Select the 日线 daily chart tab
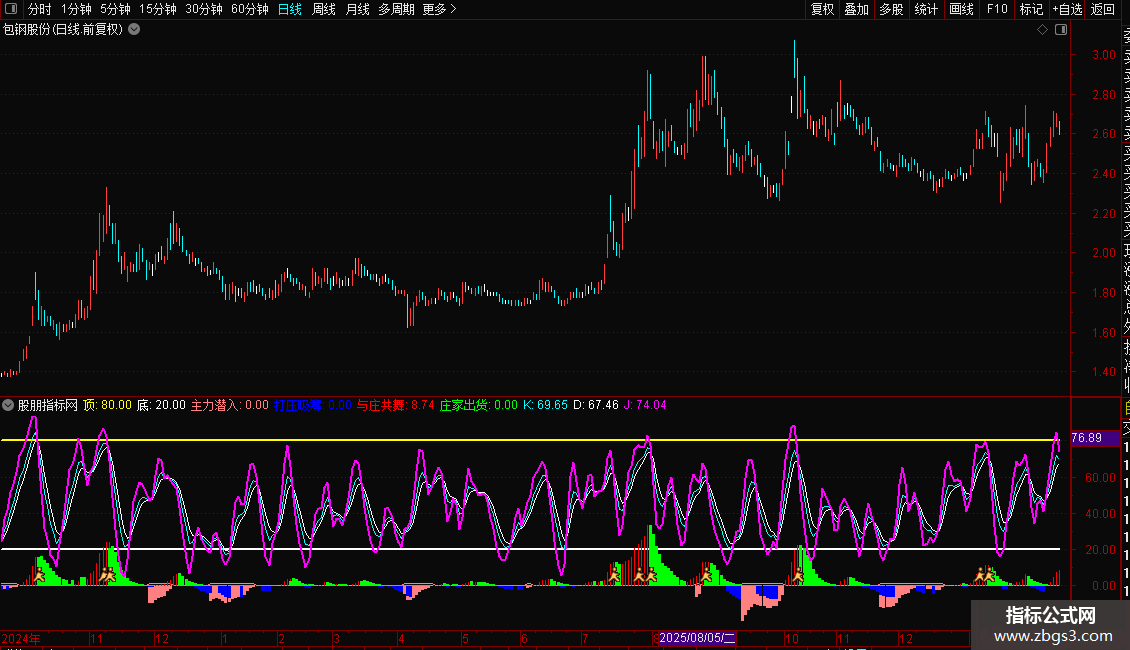Viewport: 1130px width, 650px height. click(x=290, y=9)
